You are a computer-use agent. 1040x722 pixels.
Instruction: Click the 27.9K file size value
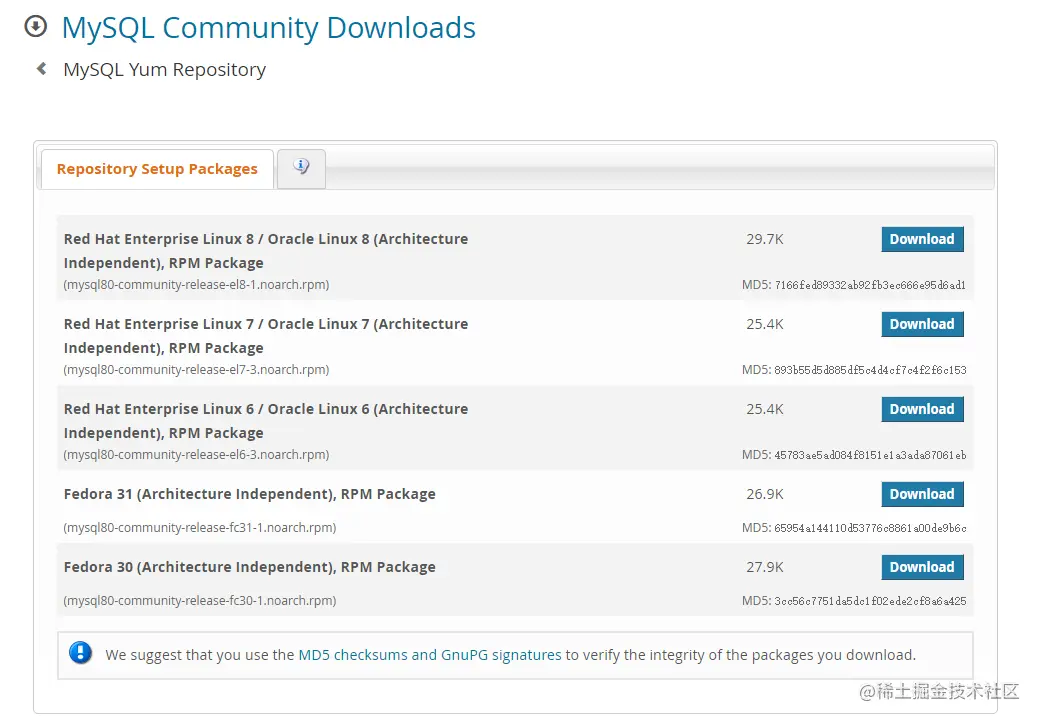click(765, 567)
